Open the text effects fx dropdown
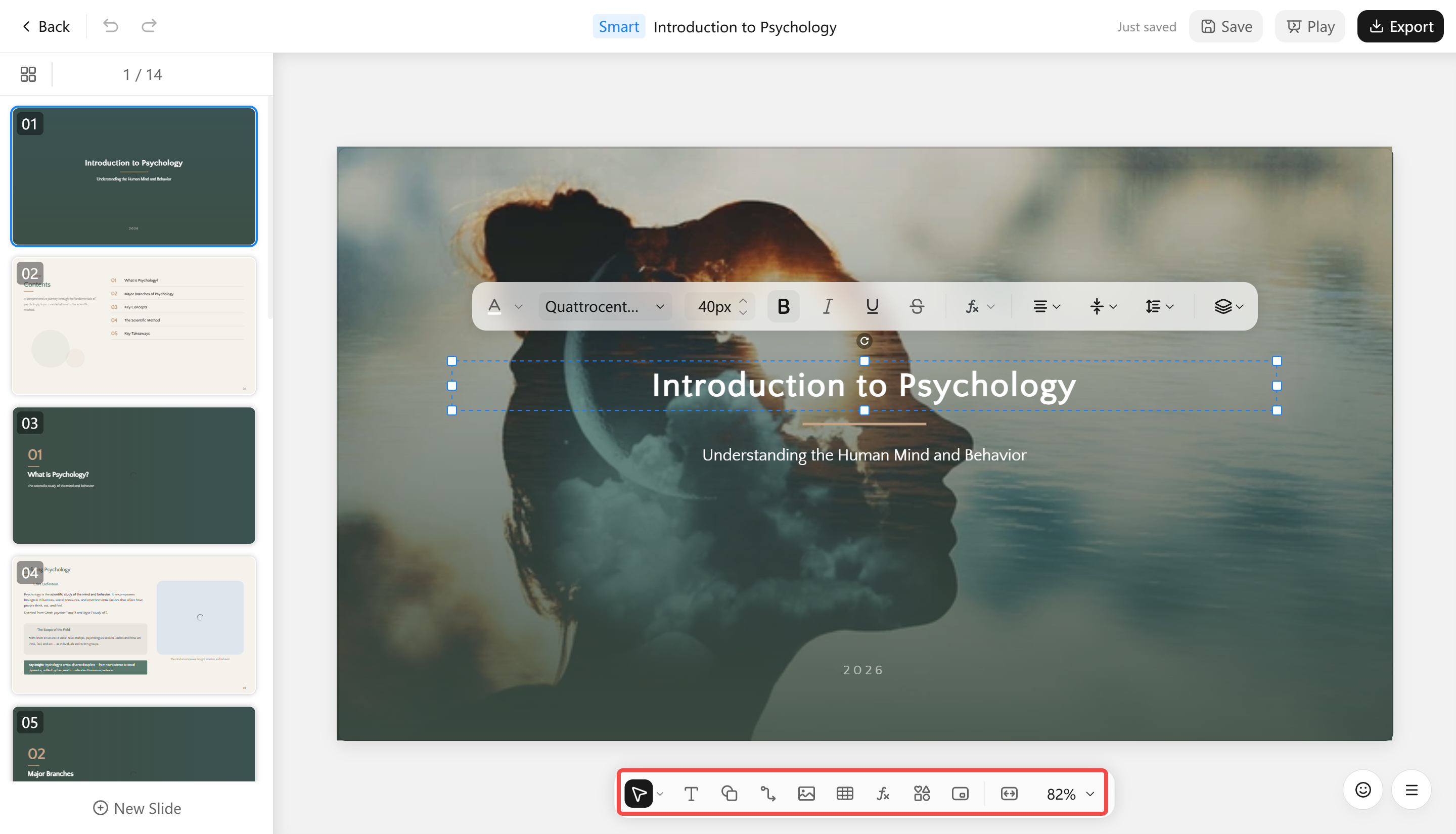The width and height of the screenshot is (1456, 834). click(980, 306)
